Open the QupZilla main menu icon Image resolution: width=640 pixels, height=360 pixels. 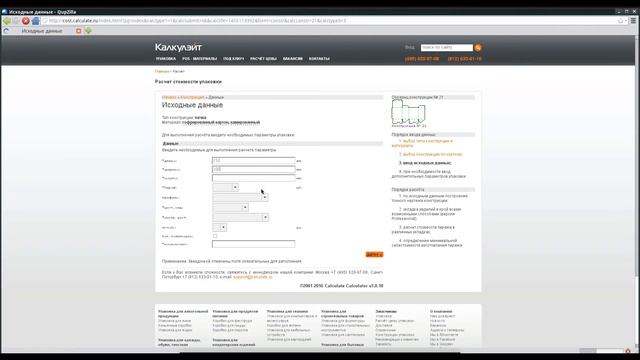[633, 21]
